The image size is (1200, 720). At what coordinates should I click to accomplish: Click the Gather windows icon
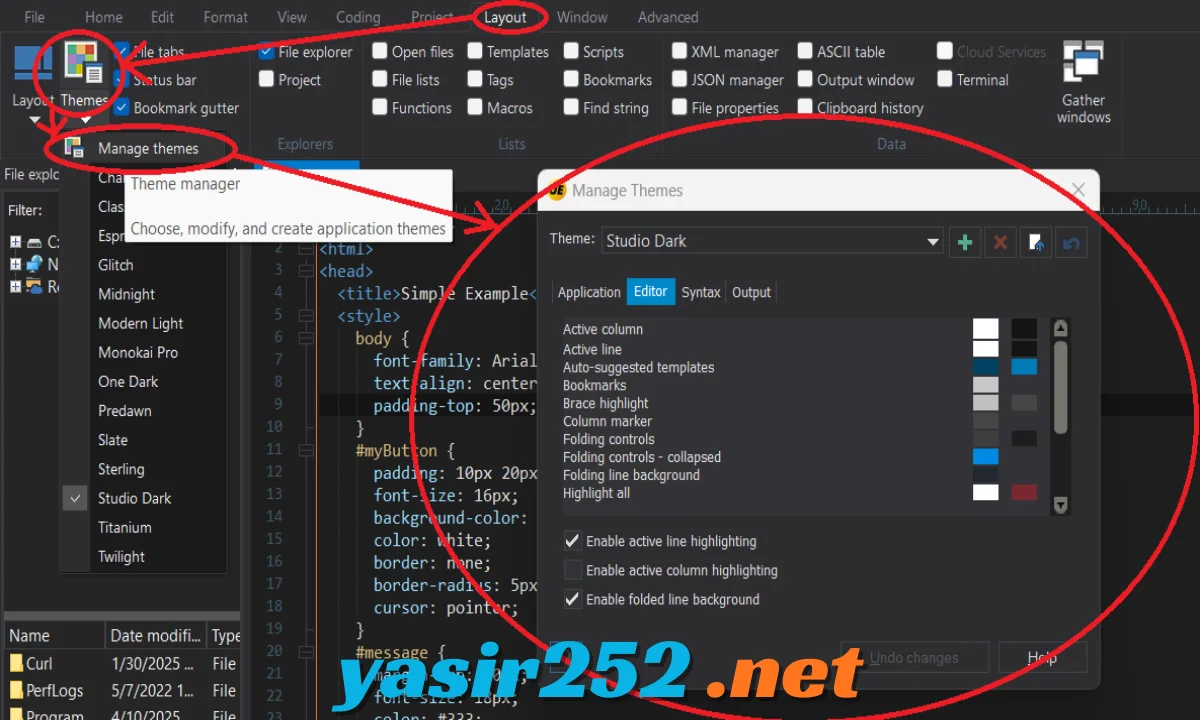(1083, 62)
